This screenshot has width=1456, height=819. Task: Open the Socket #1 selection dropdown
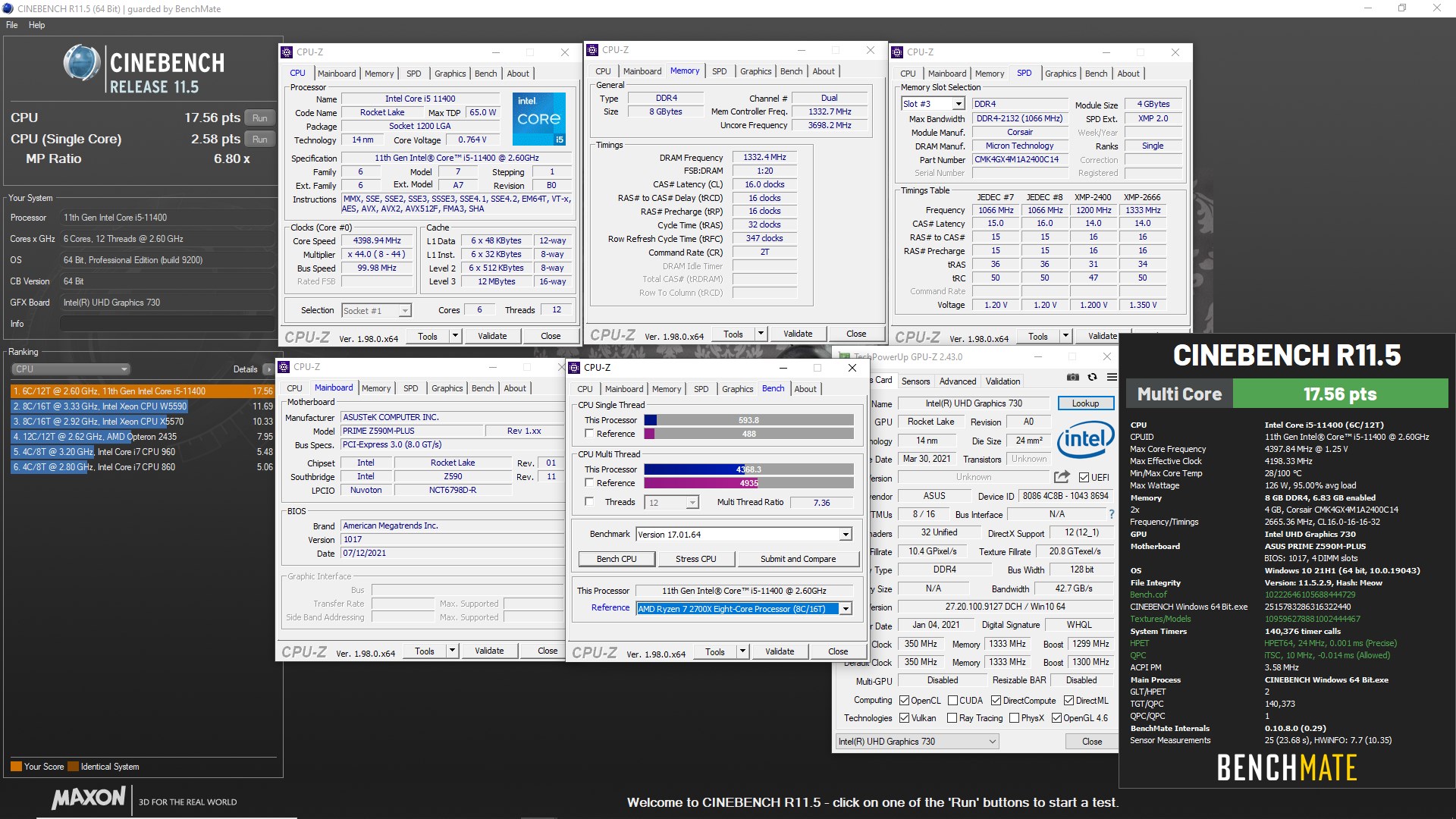tap(376, 310)
